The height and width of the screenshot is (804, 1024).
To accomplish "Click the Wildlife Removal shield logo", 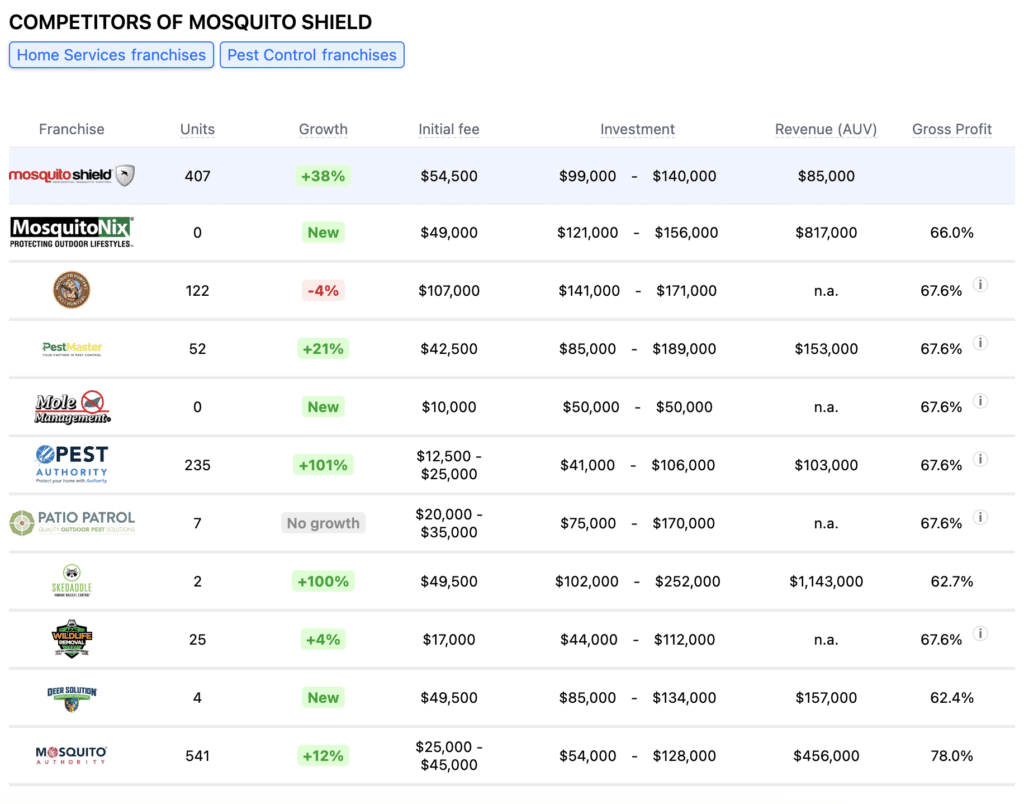I will coord(72,639).
